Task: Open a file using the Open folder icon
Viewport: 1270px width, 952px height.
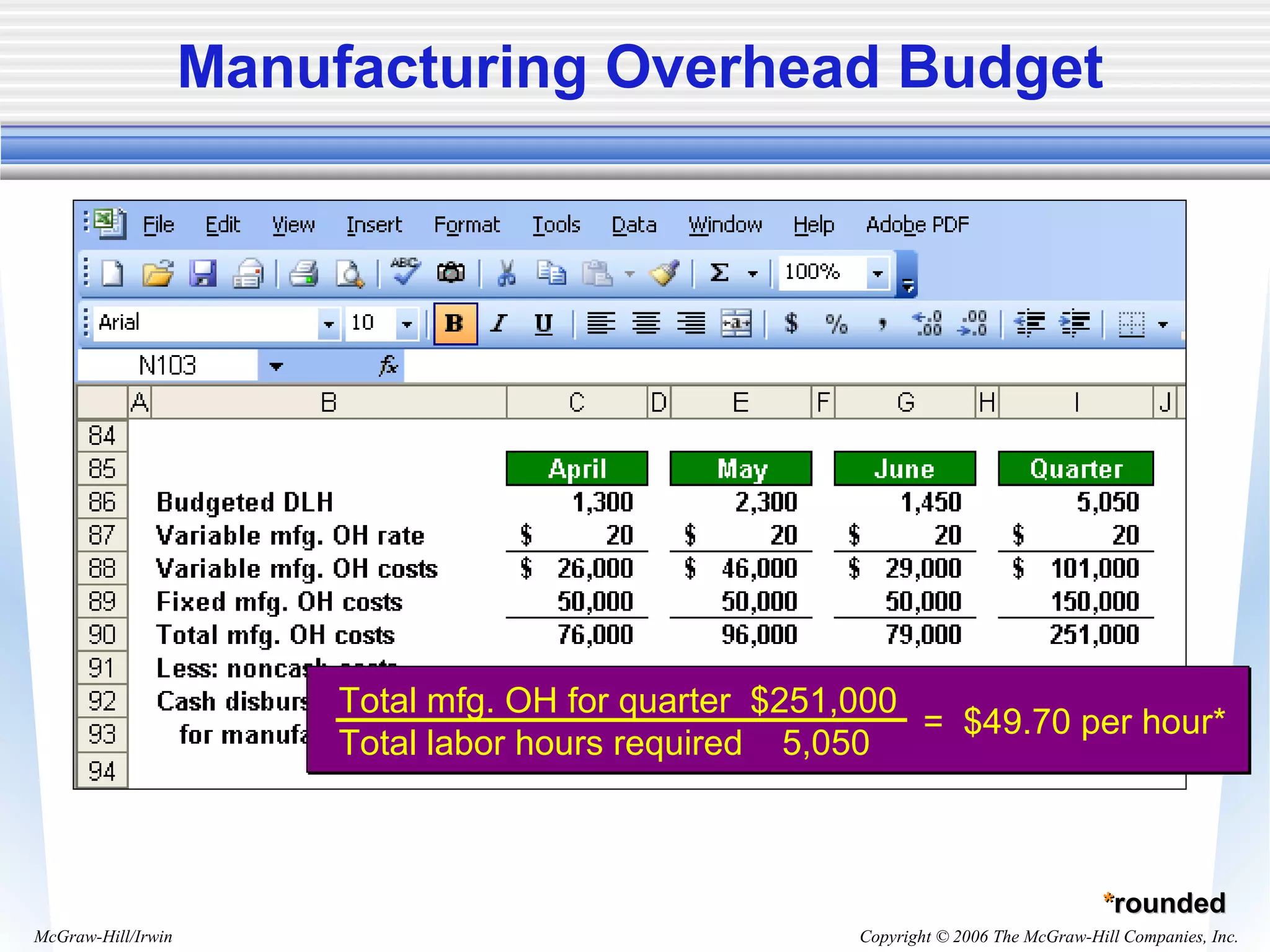Action: [x=158, y=273]
